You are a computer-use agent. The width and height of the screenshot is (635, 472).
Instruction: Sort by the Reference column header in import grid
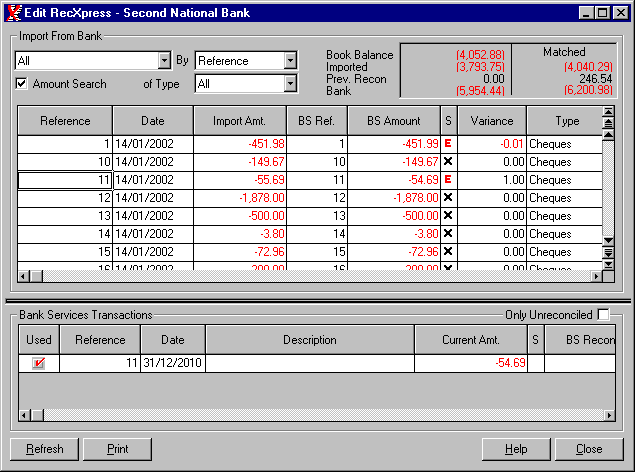tap(65, 121)
